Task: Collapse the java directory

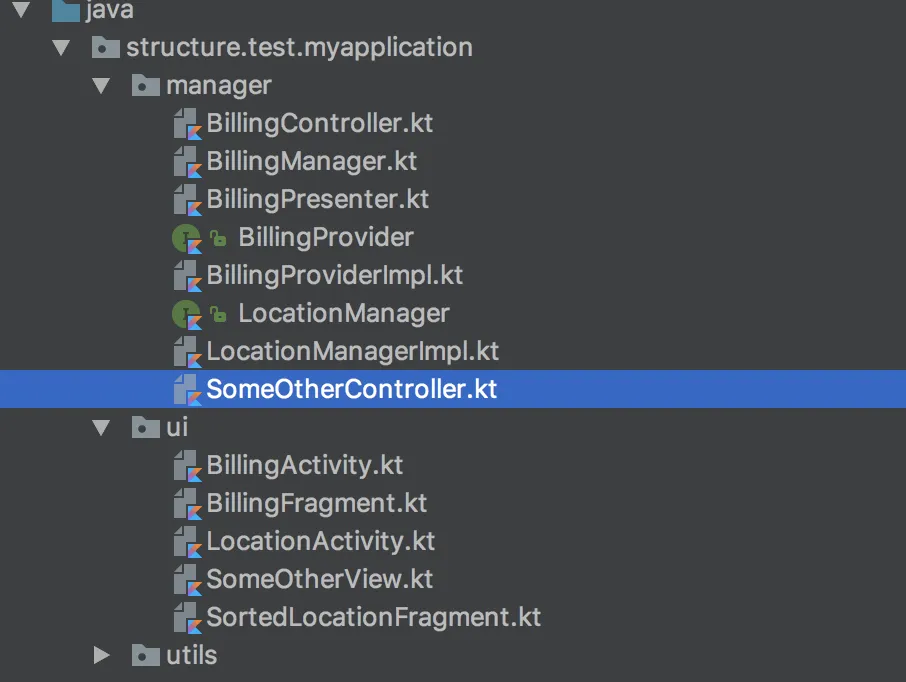Action: 22,11
